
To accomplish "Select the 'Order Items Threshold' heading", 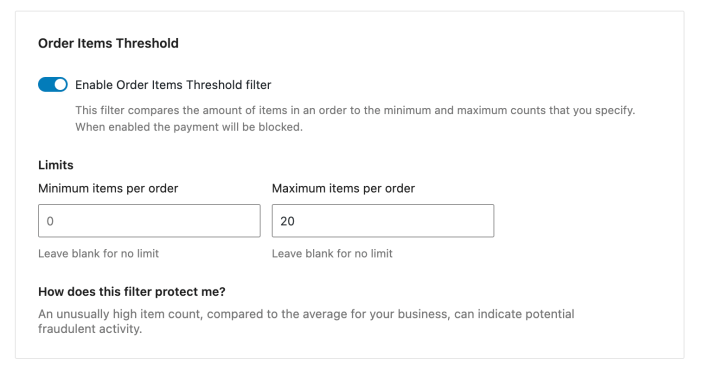I will pos(108,43).
